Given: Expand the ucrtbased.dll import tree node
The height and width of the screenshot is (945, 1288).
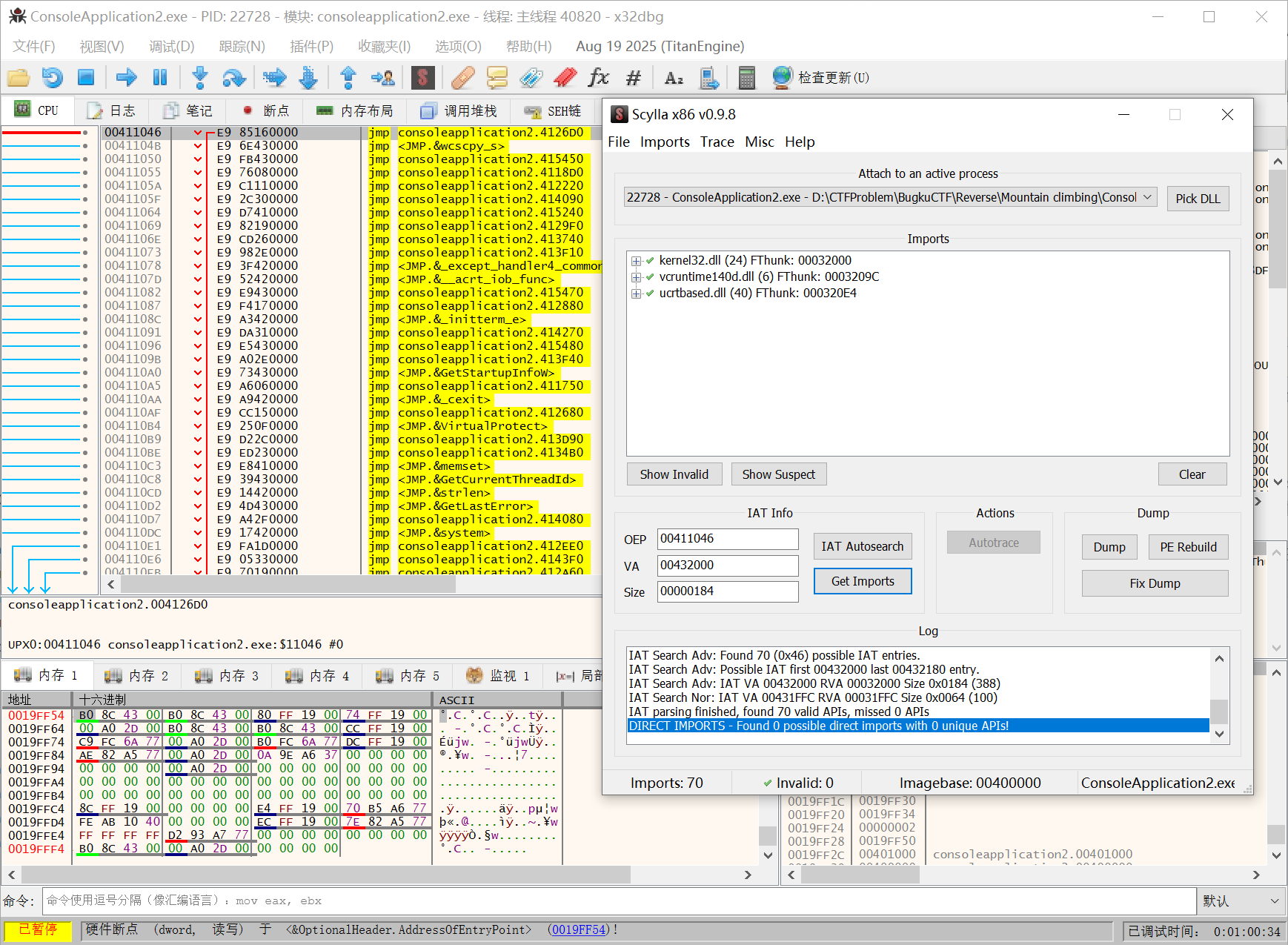Looking at the screenshot, I should tap(636, 294).
